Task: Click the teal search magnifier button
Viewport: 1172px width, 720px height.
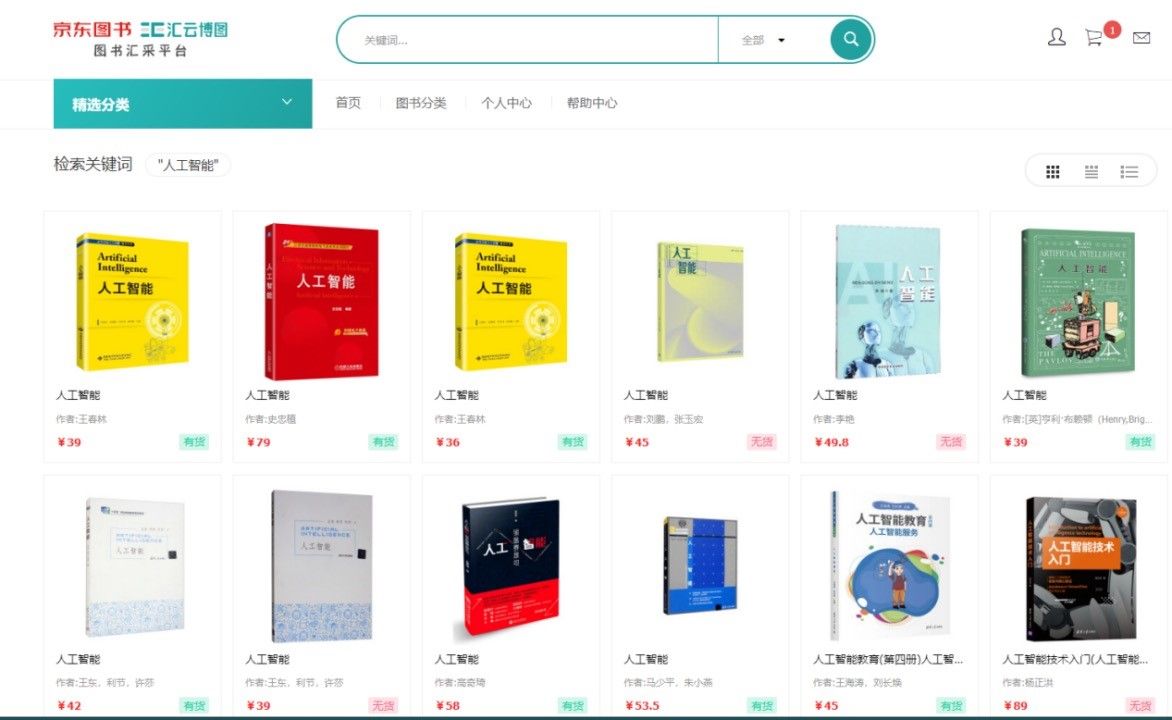Action: 851,39
